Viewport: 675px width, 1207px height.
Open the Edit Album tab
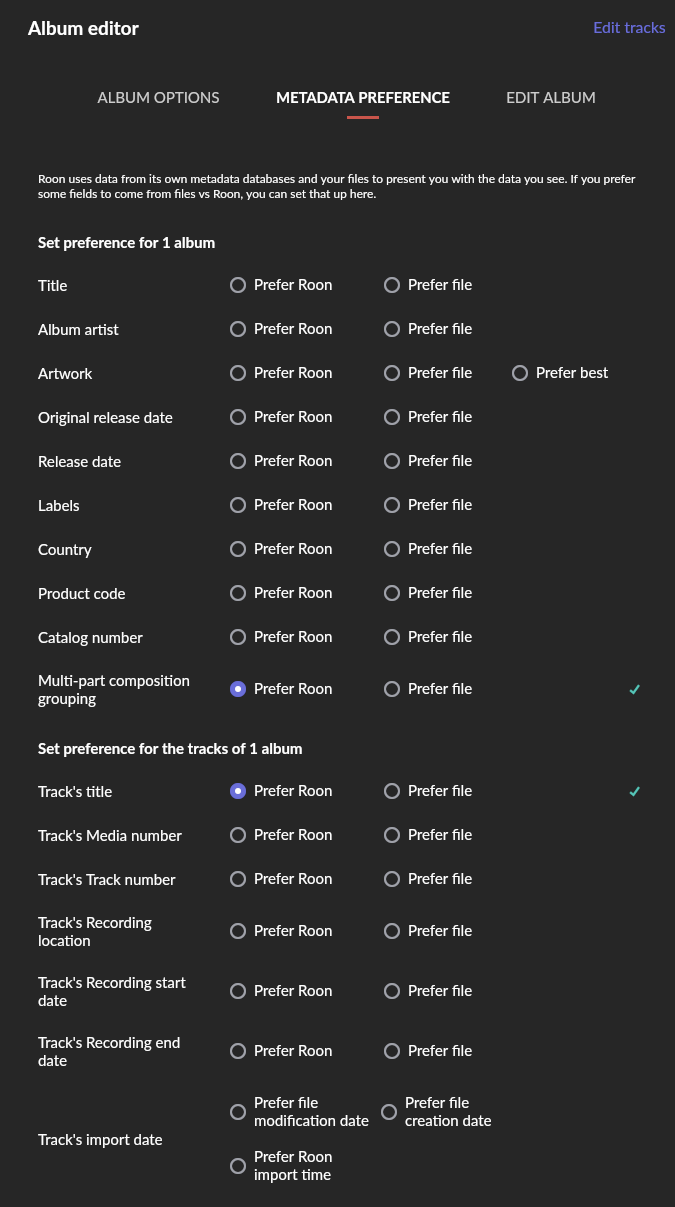click(x=551, y=98)
